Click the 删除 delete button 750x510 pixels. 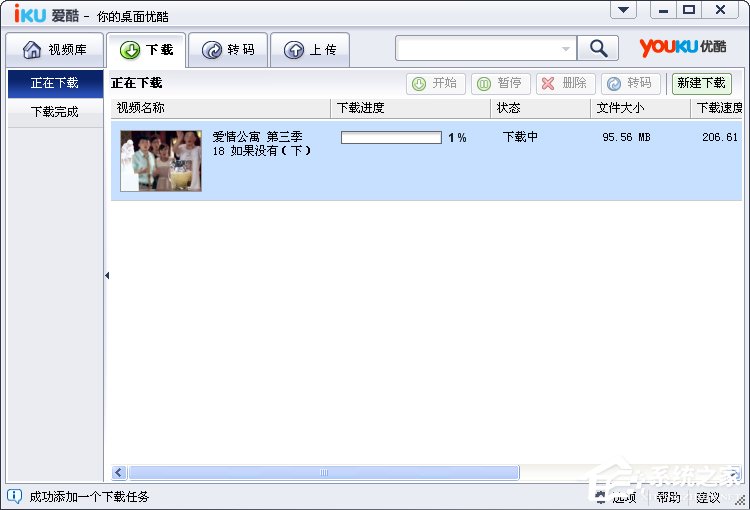pyautogui.click(x=565, y=84)
